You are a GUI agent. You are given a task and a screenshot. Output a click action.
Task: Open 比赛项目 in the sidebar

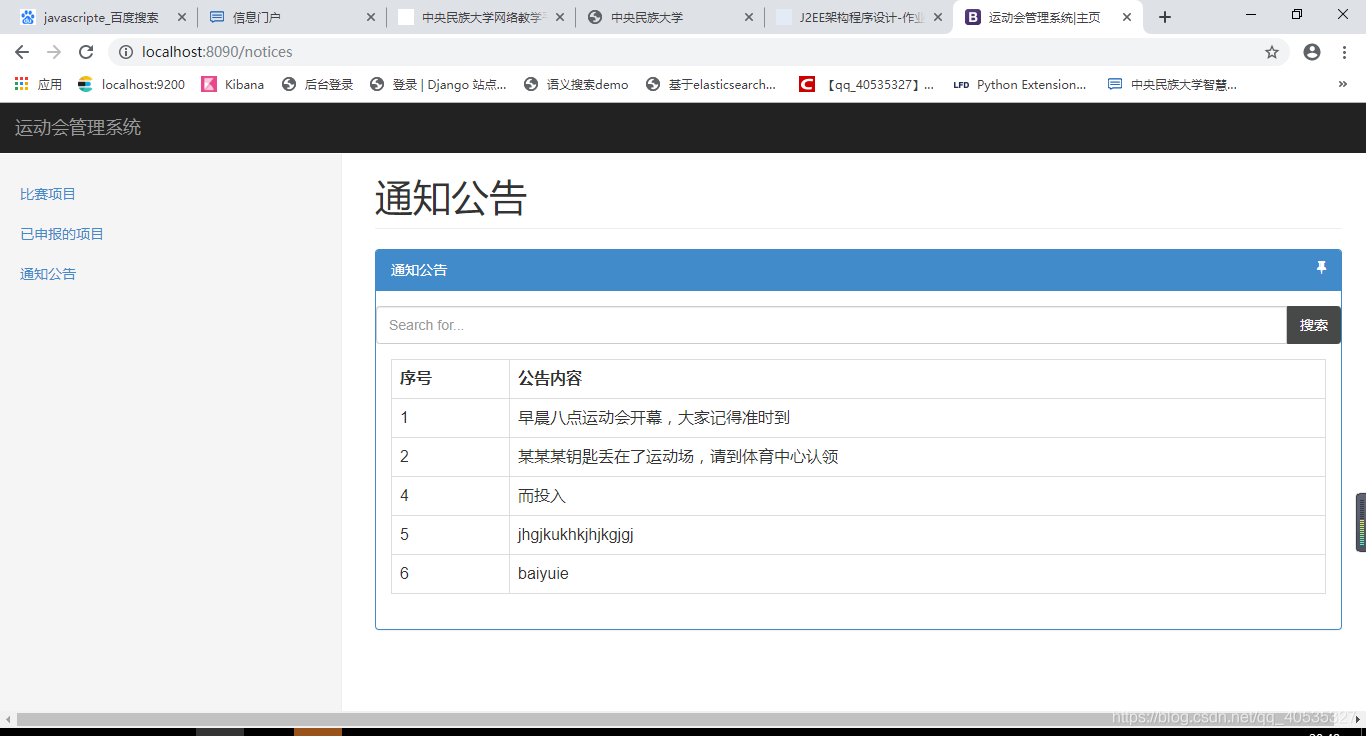(48, 194)
